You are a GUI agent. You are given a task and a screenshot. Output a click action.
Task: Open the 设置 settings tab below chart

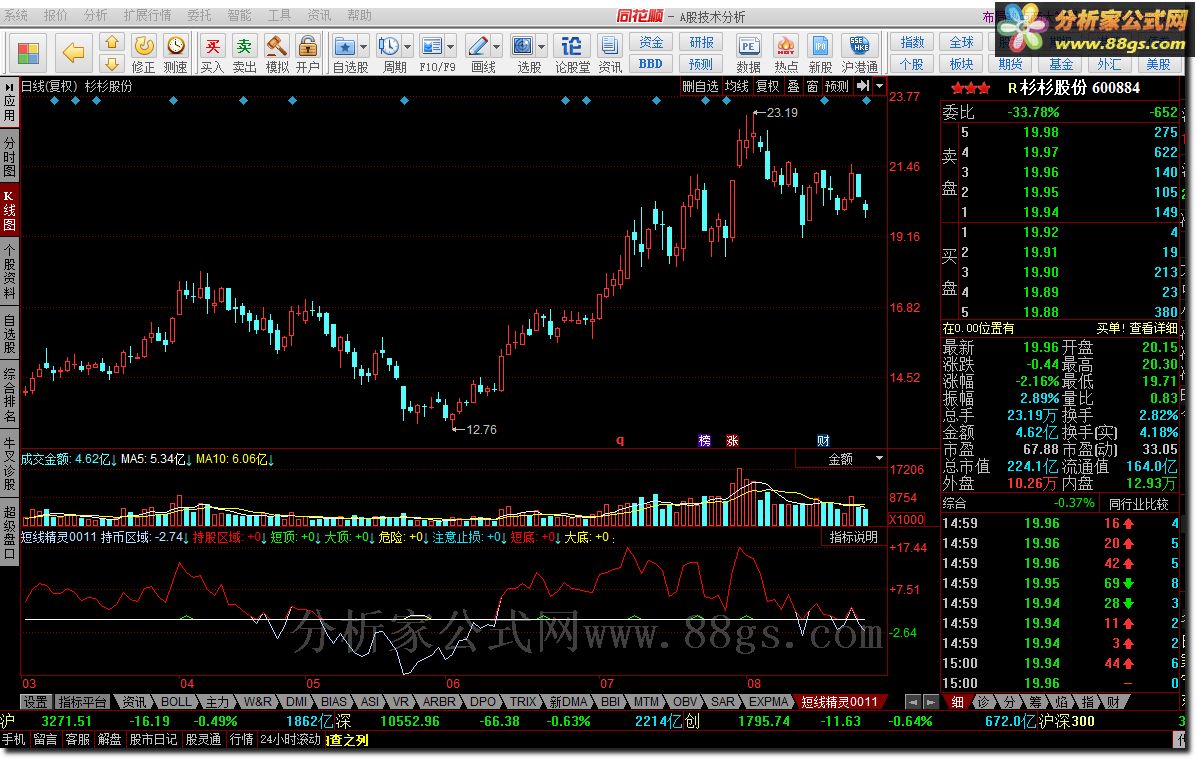point(35,702)
